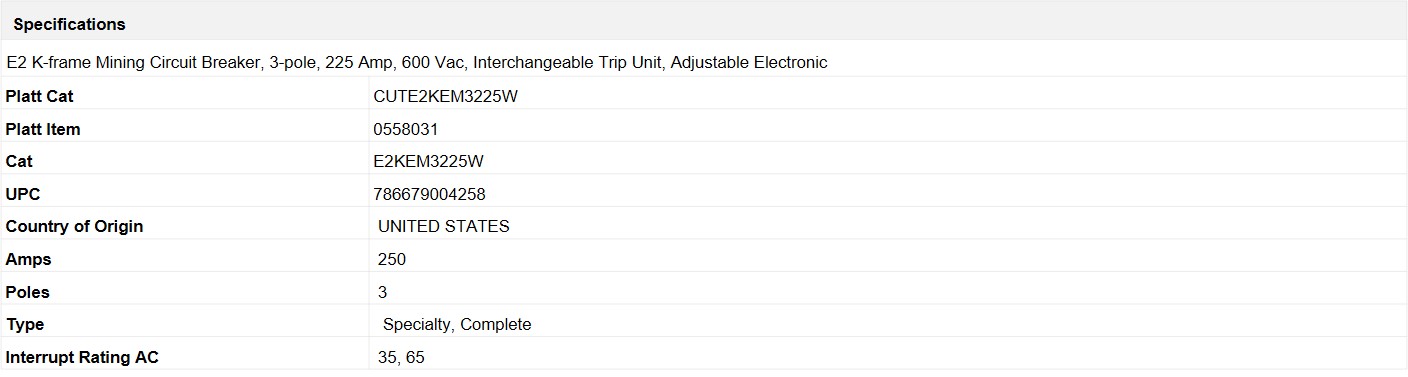Click the Country of Origin label
The width and height of the screenshot is (1408, 377).
74,226
